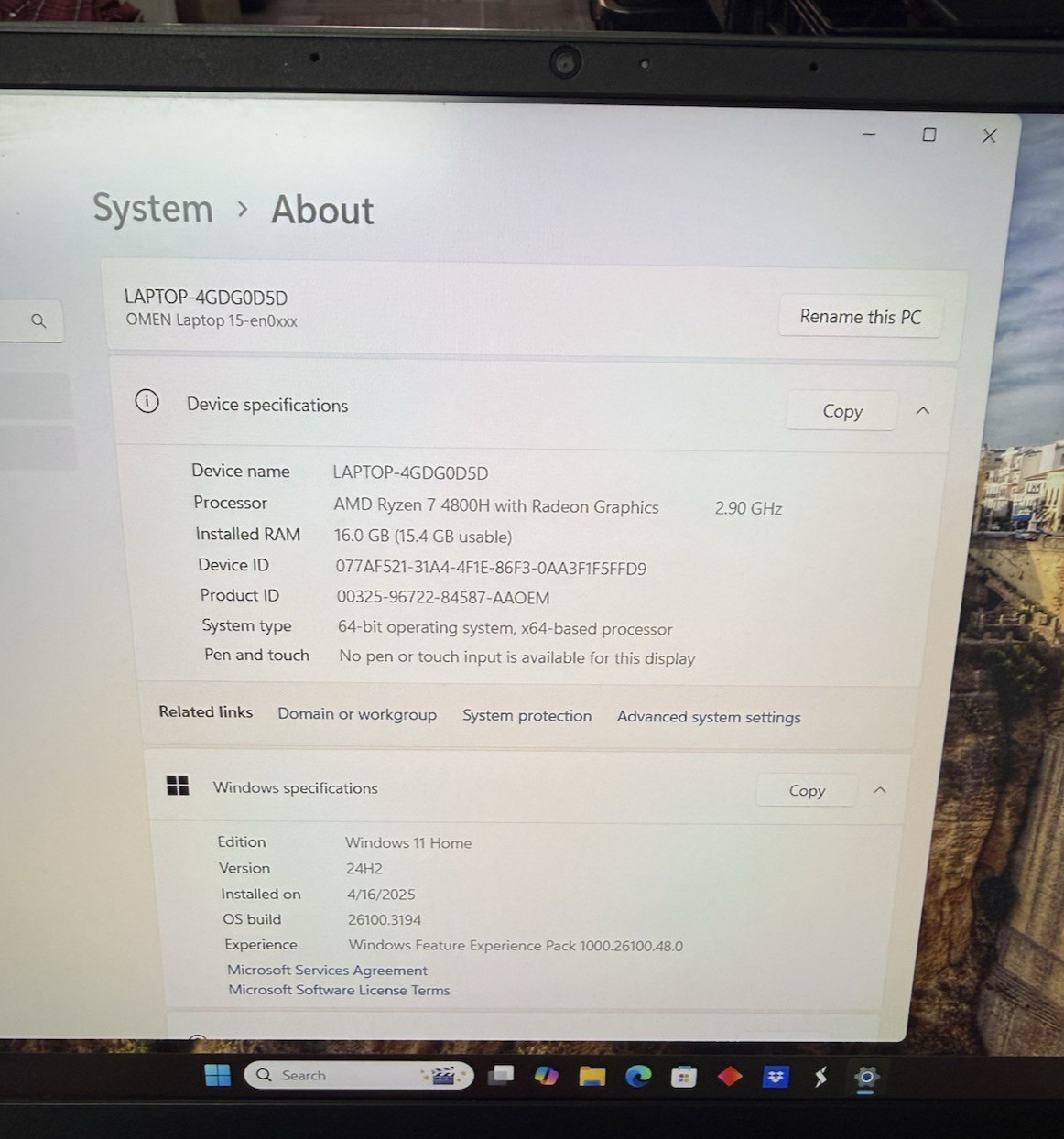Screen dimensions: 1064x1139
Task: Click the 'OS build' label
Action: click(x=252, y=918)
